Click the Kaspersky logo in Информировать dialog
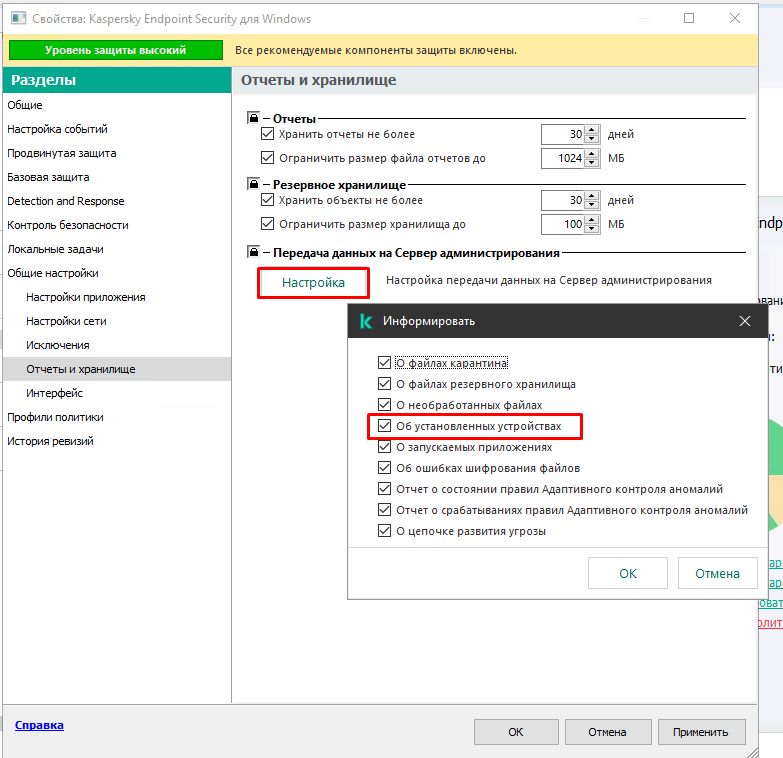 click(366, 321)
